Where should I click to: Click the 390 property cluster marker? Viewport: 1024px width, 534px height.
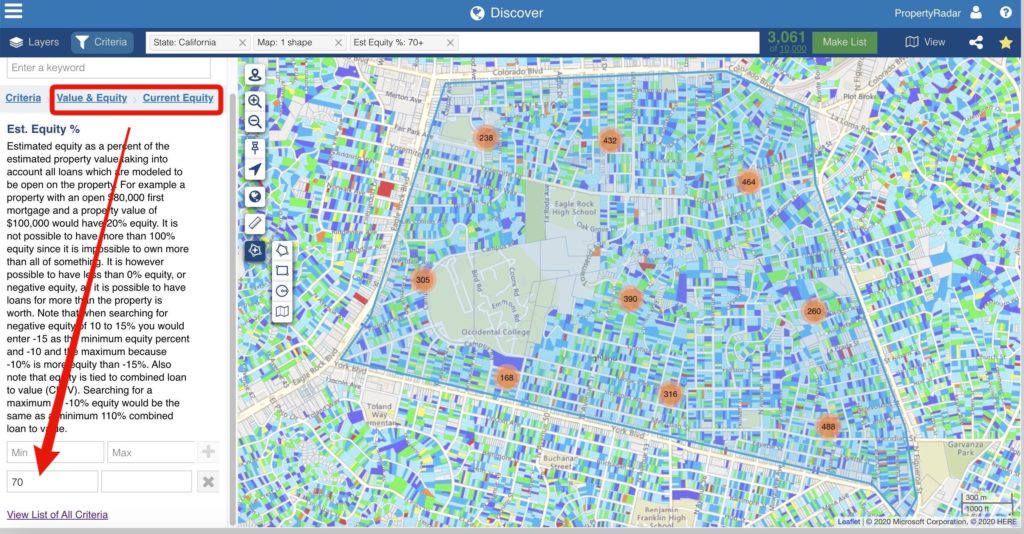(630, 299)
